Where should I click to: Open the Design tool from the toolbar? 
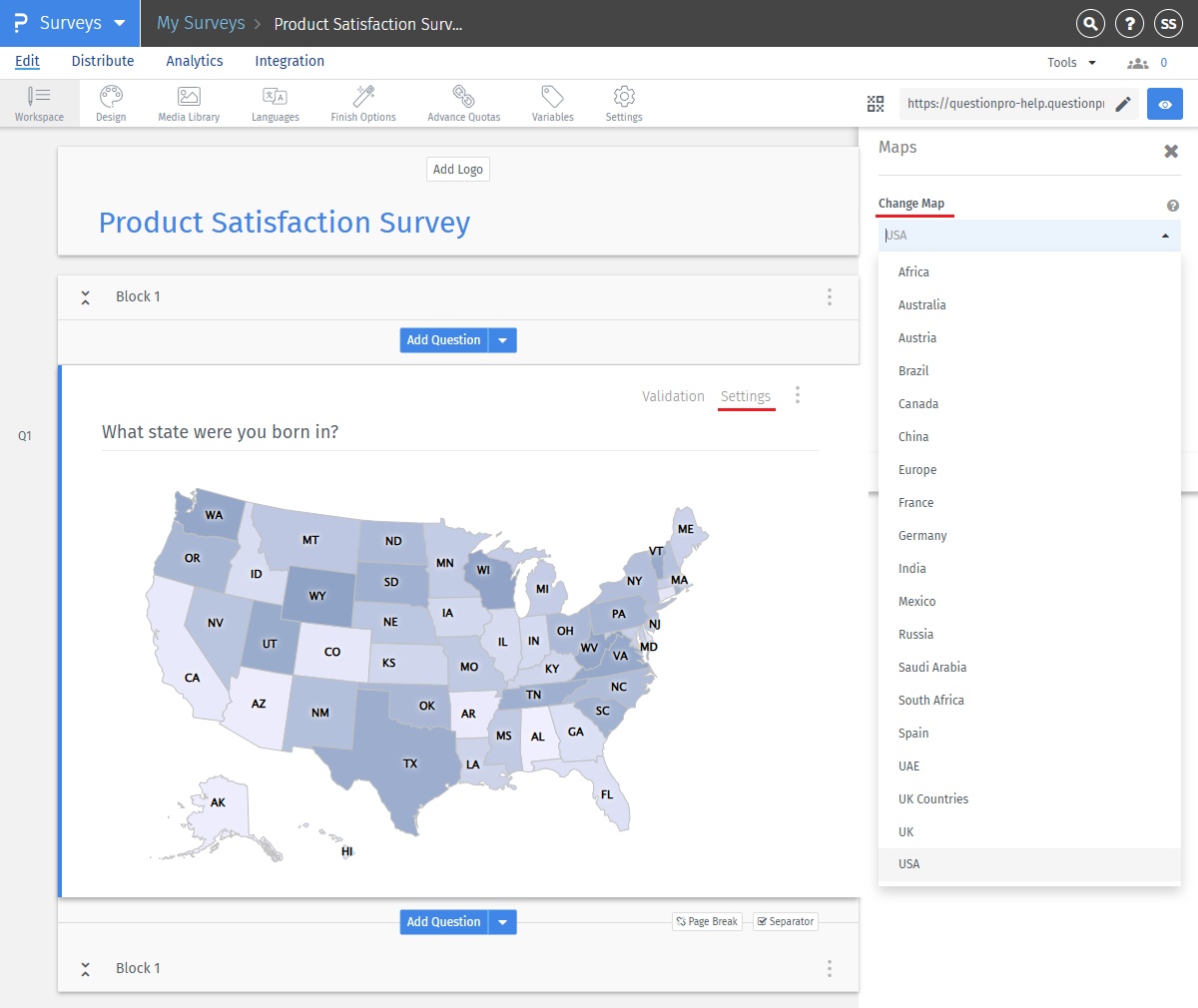(x=110, y=103)
